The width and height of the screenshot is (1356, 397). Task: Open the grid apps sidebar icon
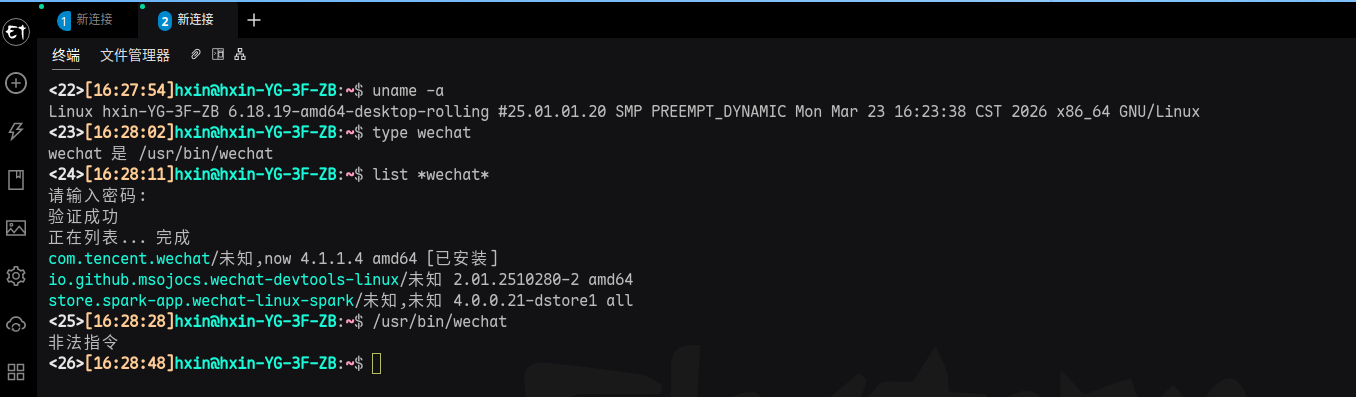(x=16, y=372)
